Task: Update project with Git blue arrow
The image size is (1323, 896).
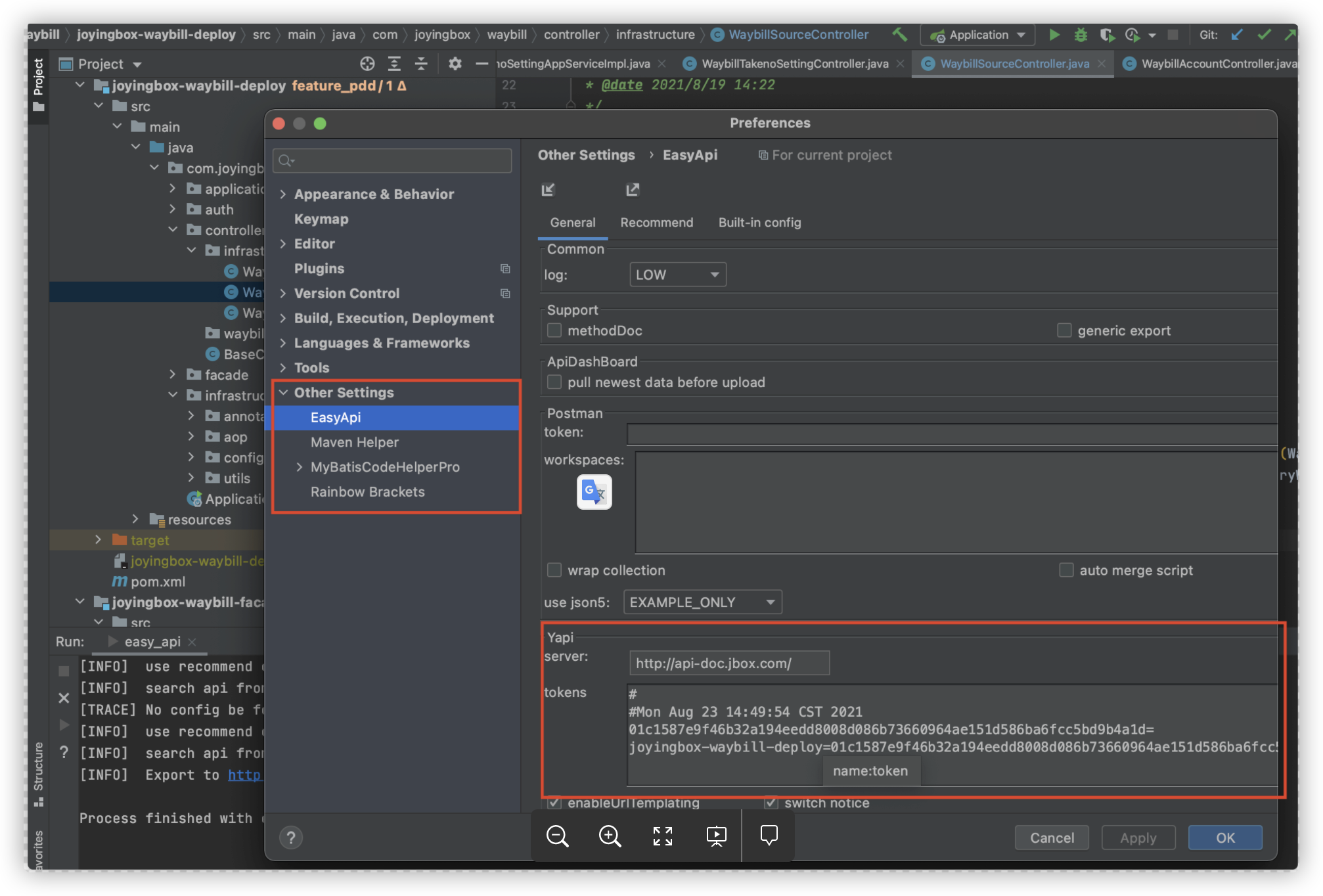Action: [x=1237, y=34]
